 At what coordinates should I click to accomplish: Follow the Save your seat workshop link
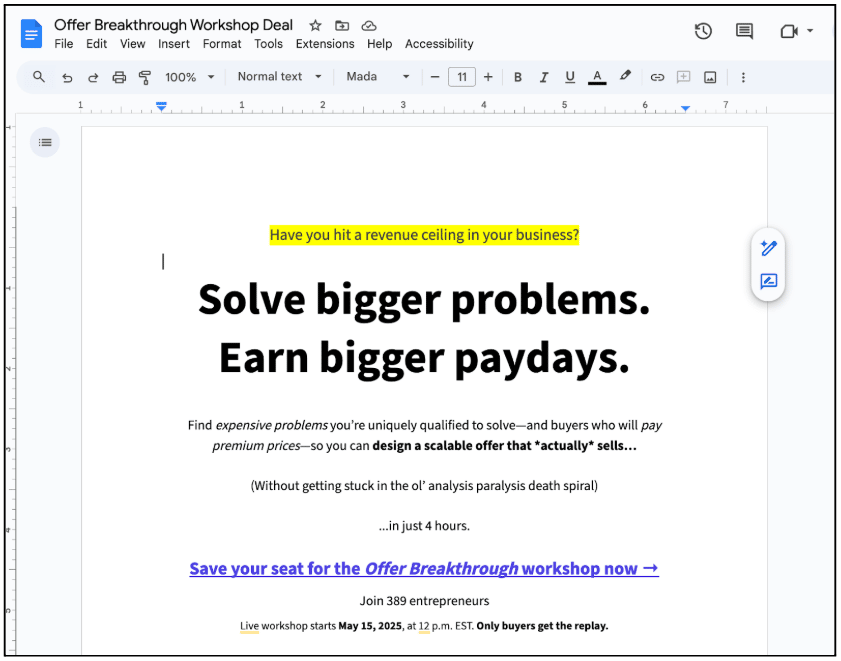pyautogui.click(x=423, y=569)
